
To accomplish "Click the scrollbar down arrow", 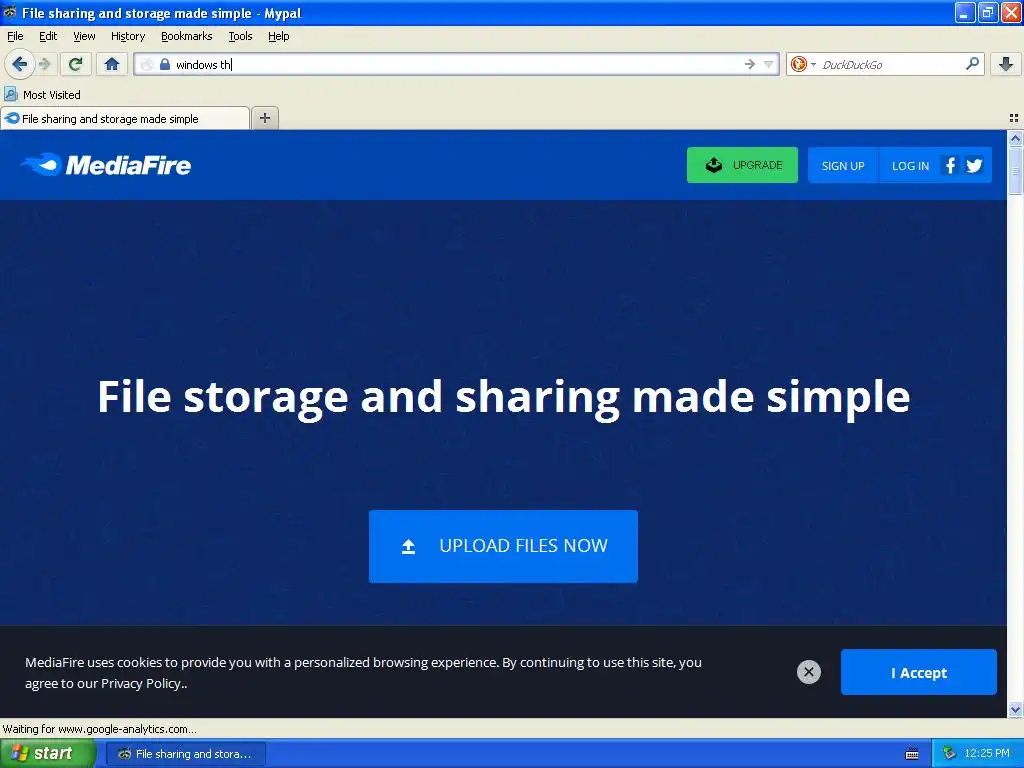I will coord(1015,709).
